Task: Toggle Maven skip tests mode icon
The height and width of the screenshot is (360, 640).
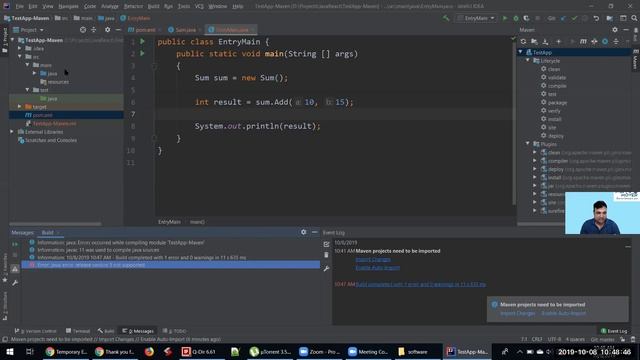Action: [605, 41]
